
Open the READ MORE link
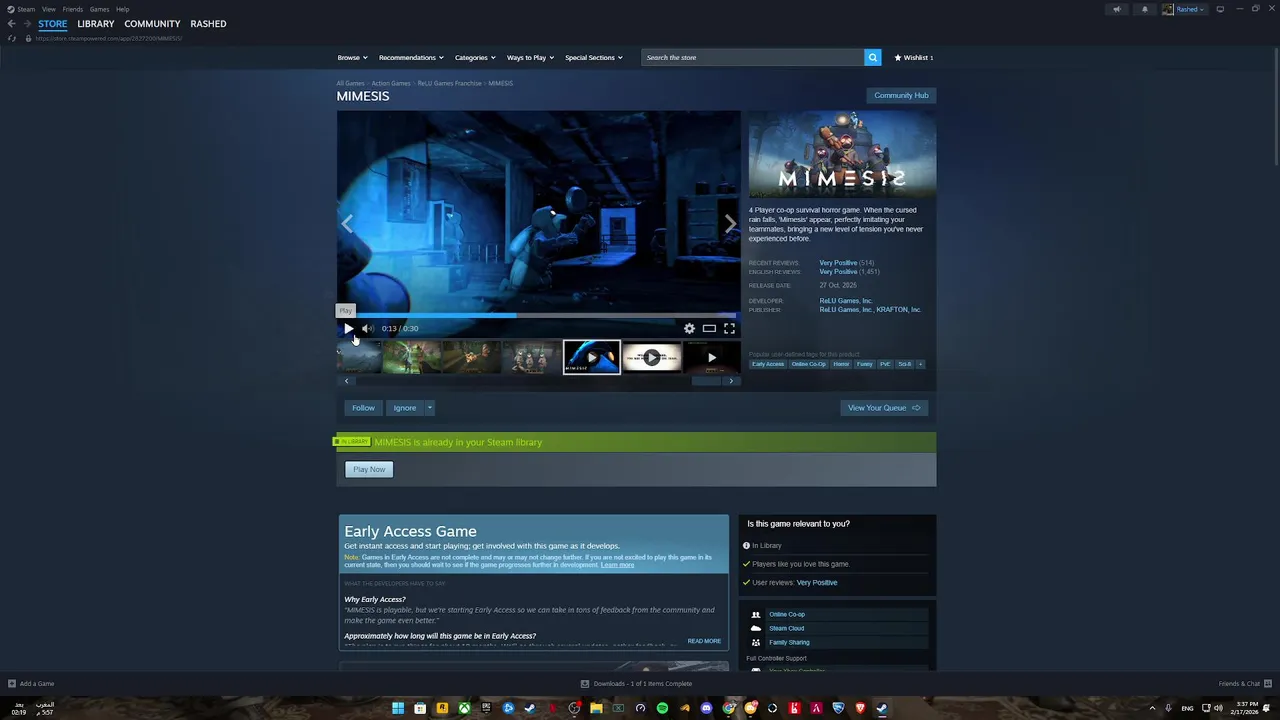tap(704, 641)
